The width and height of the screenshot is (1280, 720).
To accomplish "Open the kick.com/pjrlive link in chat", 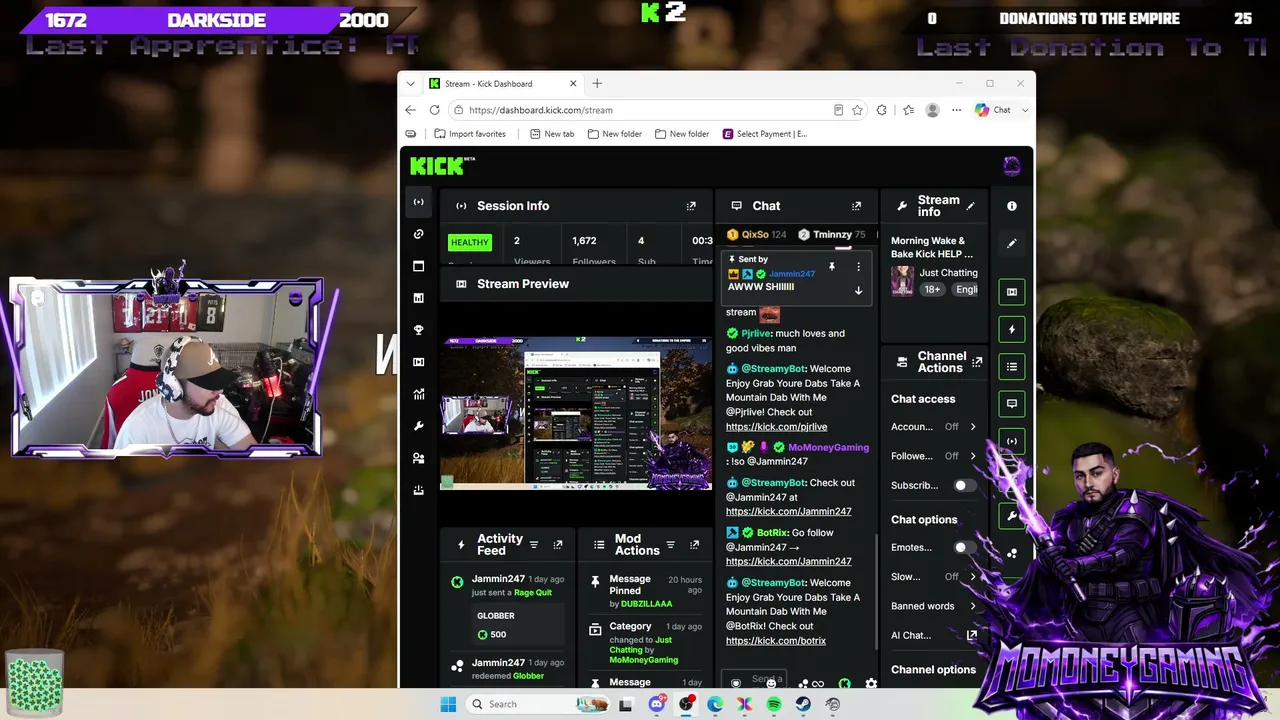I will (776, 427).
